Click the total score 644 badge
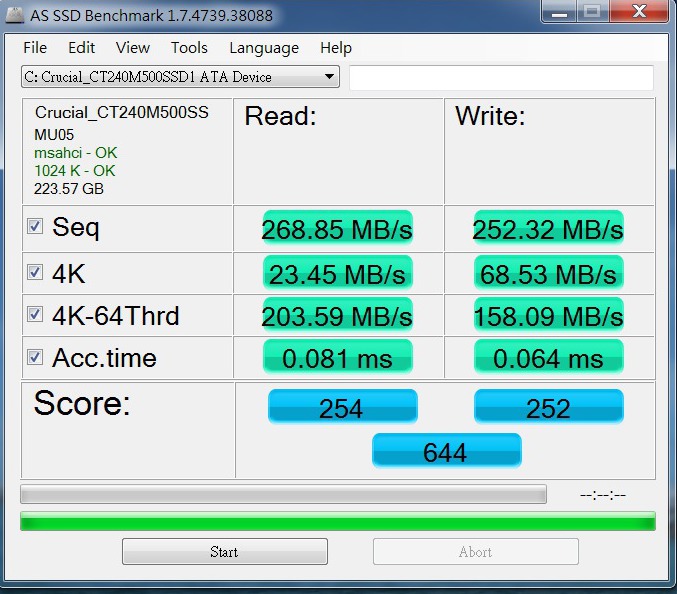 pyautogui.click(x=446, y=451)
